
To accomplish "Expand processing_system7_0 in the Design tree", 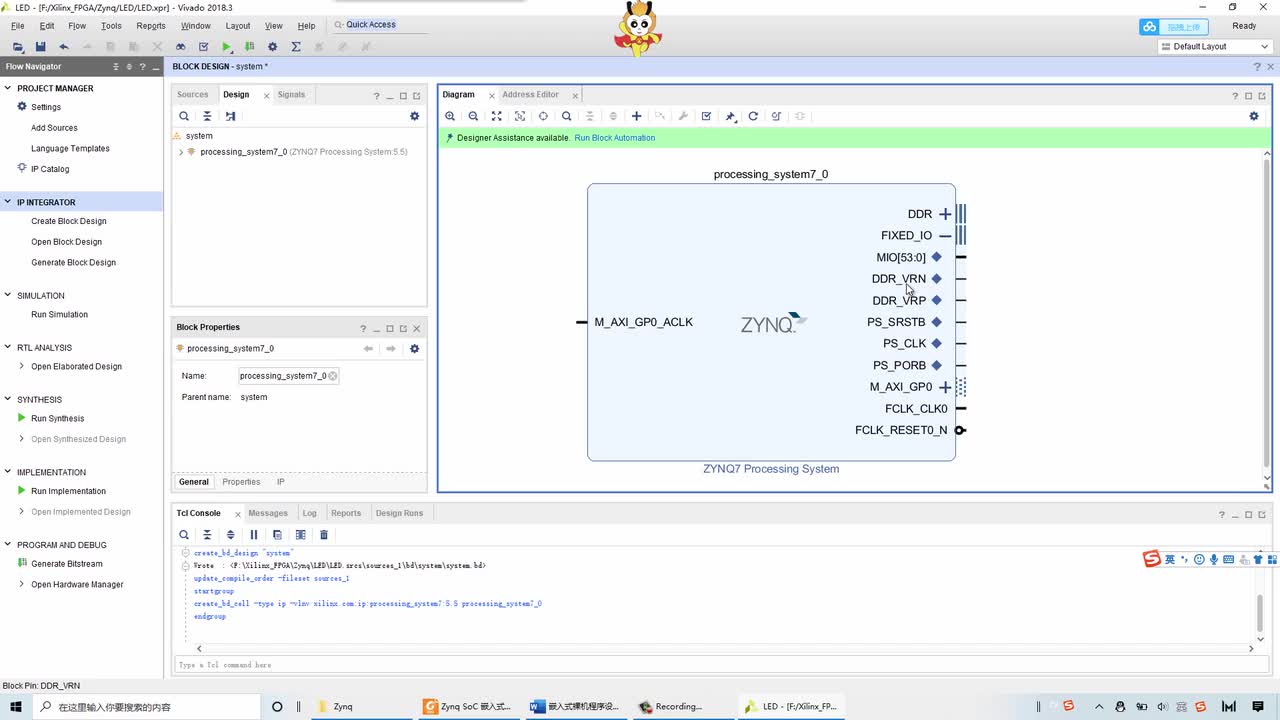I will coord(181,152).
